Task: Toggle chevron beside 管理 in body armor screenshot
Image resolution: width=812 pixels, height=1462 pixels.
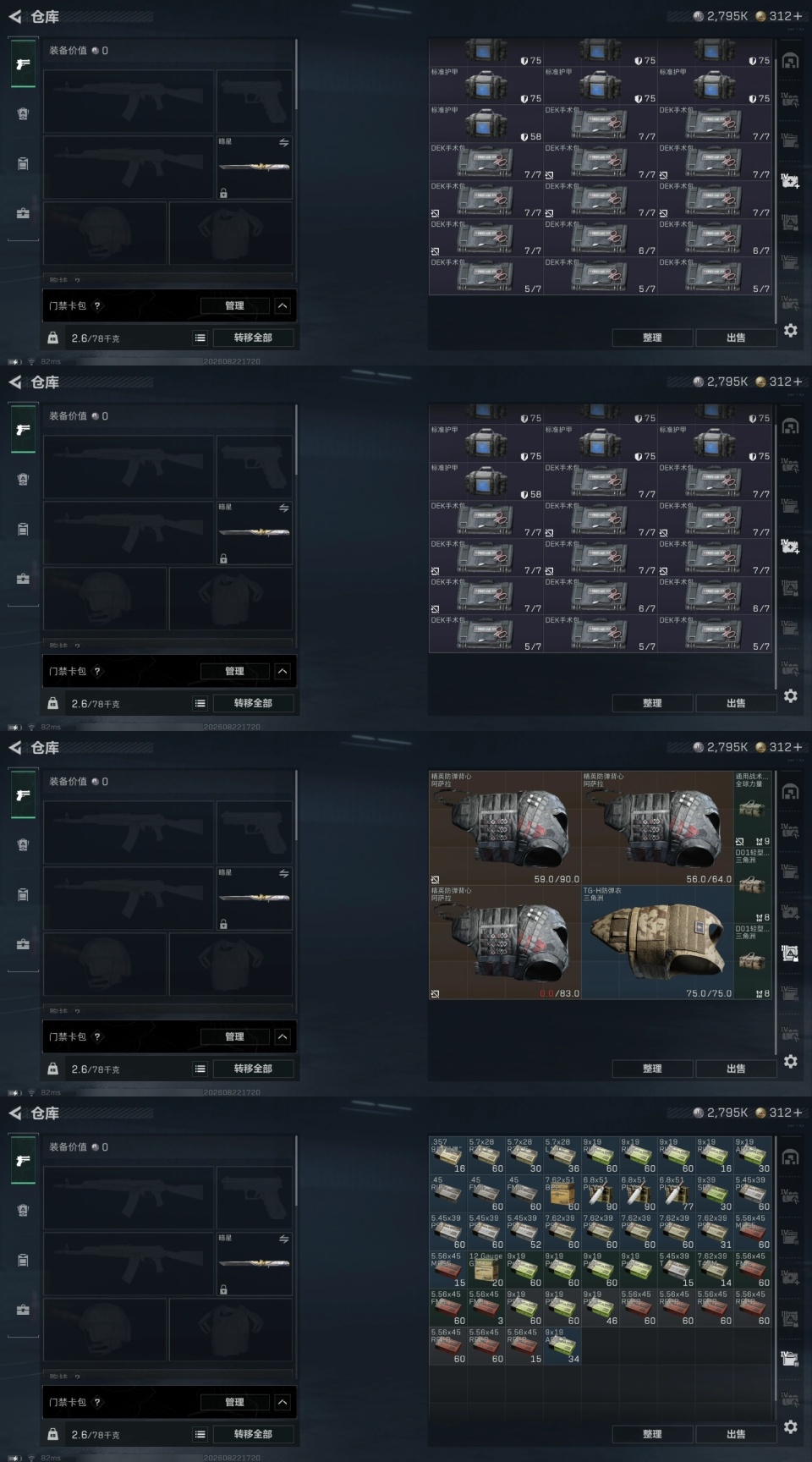Action: point(283,1036)
